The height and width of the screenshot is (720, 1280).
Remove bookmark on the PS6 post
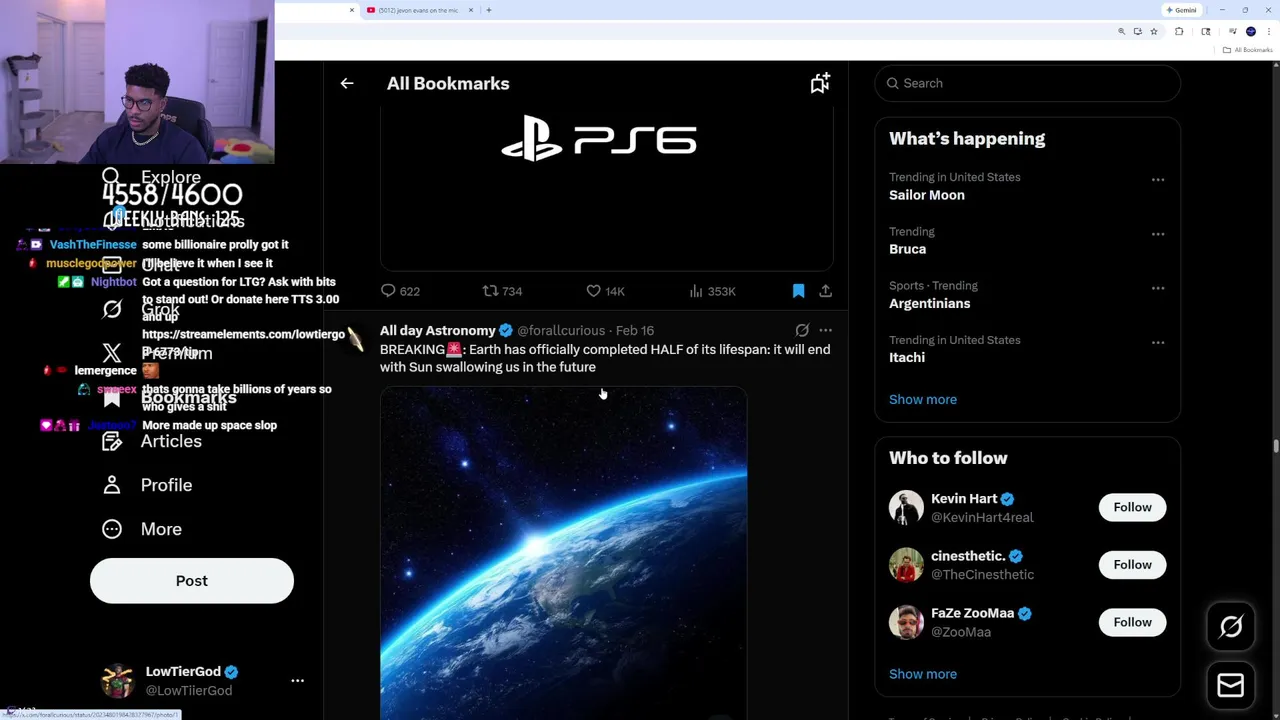[798, 291]
